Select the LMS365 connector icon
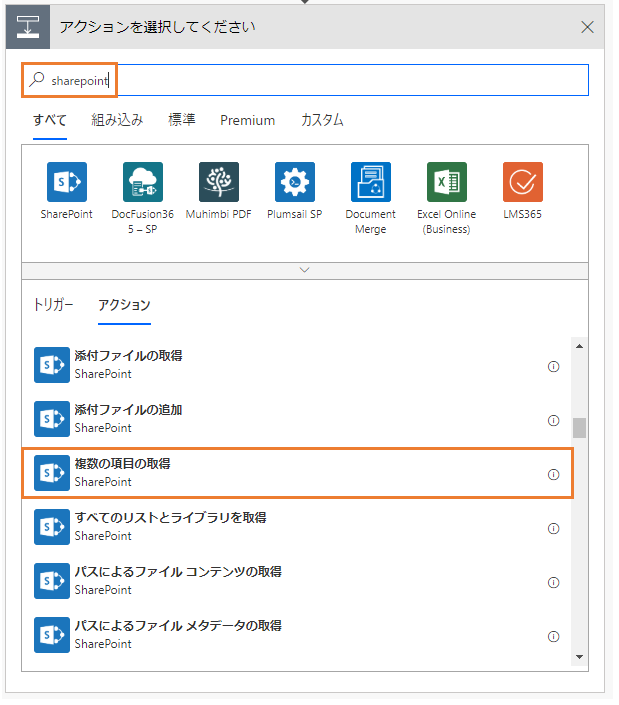The width and height of the screenshot is (619, 705). 522,182
